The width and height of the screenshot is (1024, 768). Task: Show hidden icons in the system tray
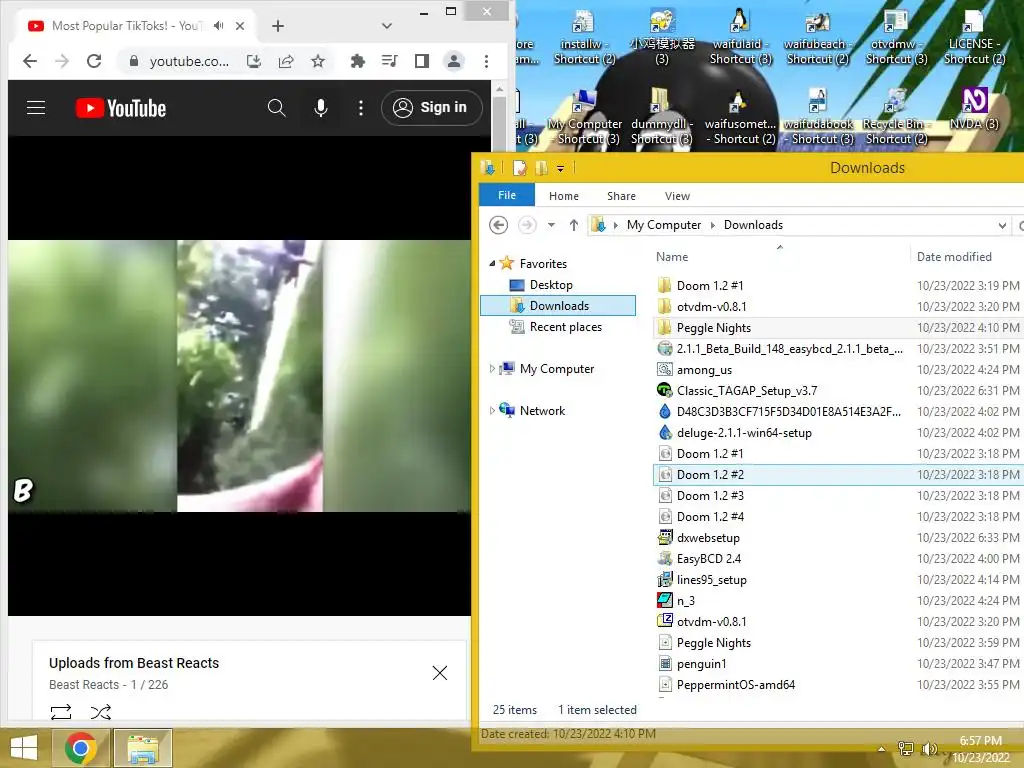point(882,749)
